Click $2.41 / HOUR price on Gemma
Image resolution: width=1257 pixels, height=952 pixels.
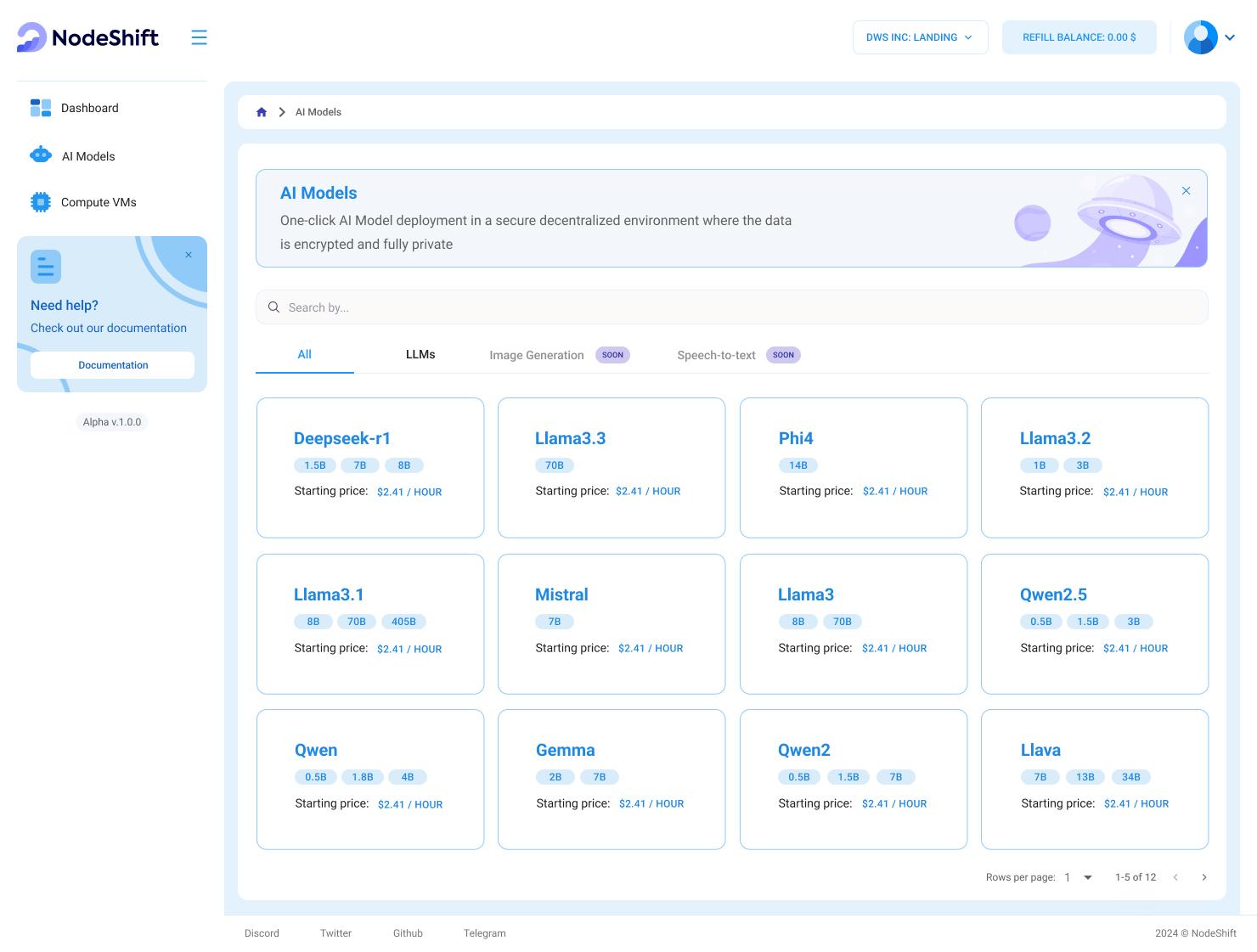651,803
